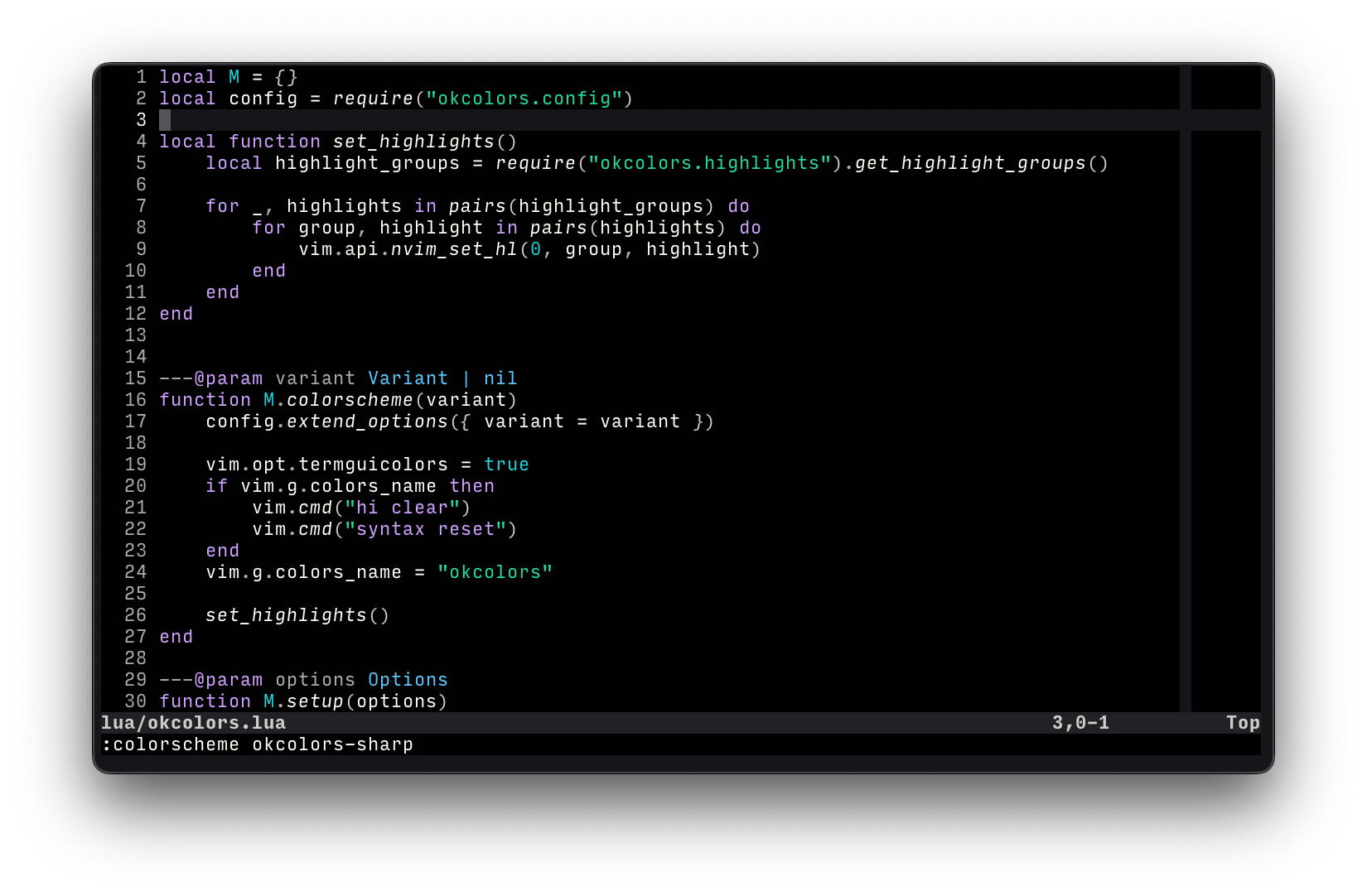Click line number 16 in gutter

pyautogui.click(x=136, y=400)
